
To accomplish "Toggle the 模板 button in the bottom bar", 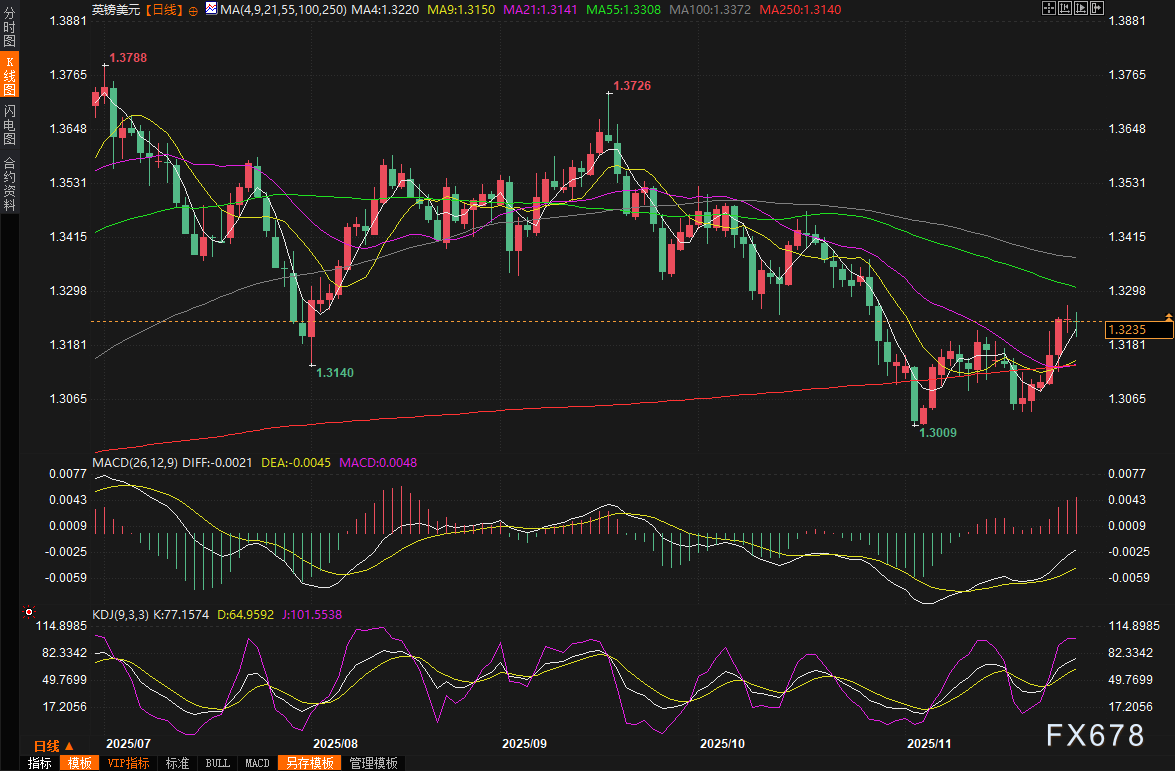I will (x=79, y=763).
